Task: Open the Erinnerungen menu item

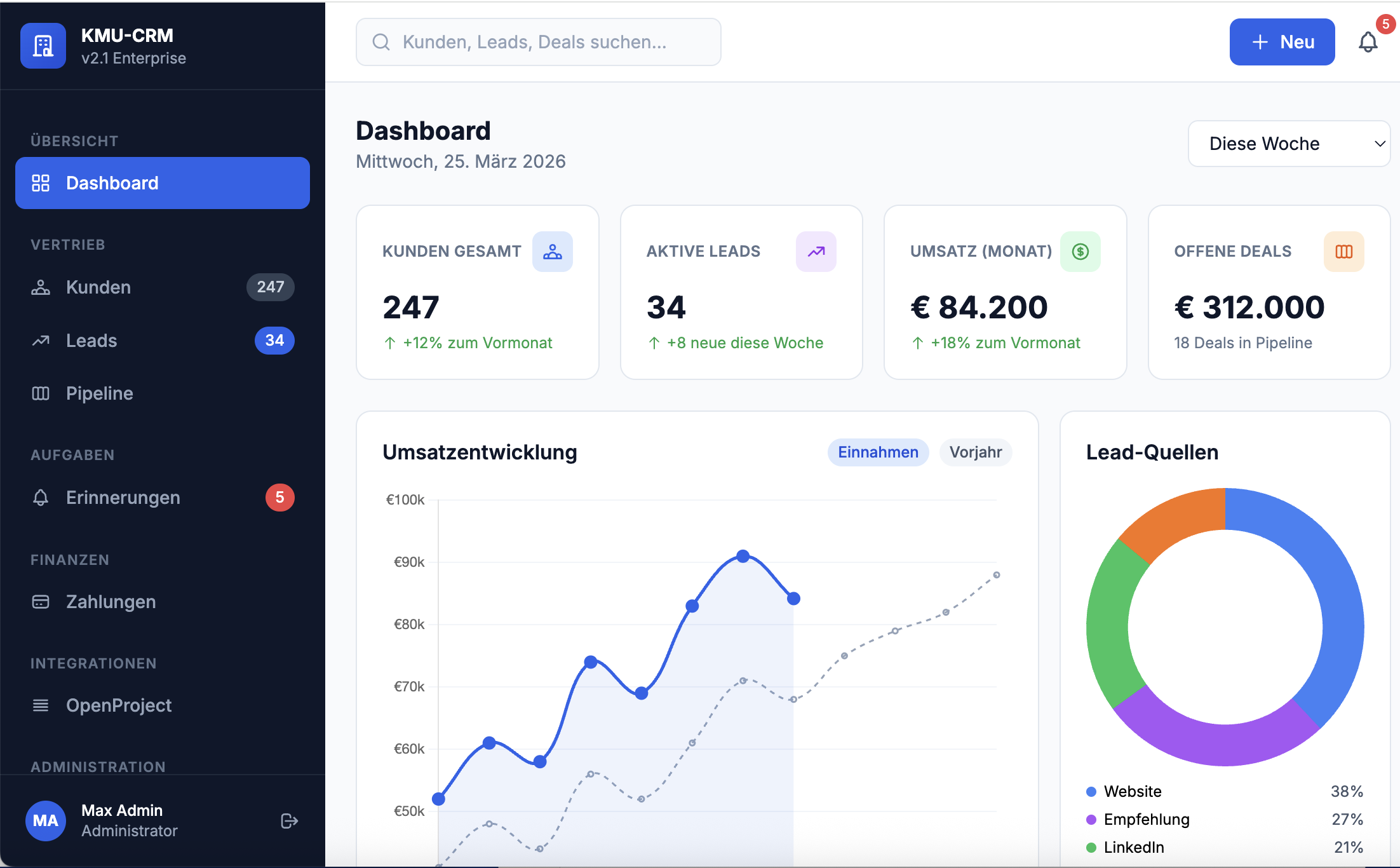Action: [x=123, y=498]
